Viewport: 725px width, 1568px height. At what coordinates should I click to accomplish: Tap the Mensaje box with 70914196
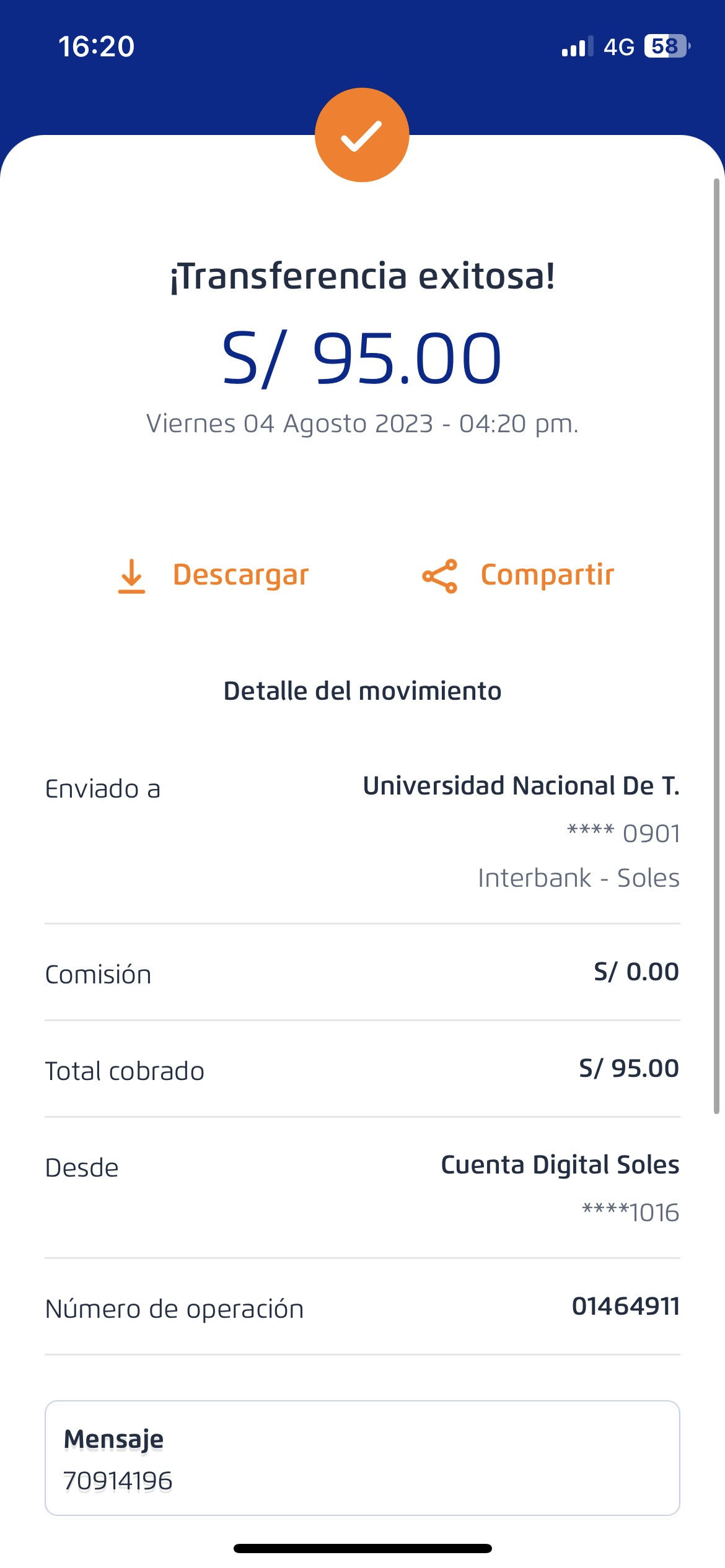[362, 1458]
